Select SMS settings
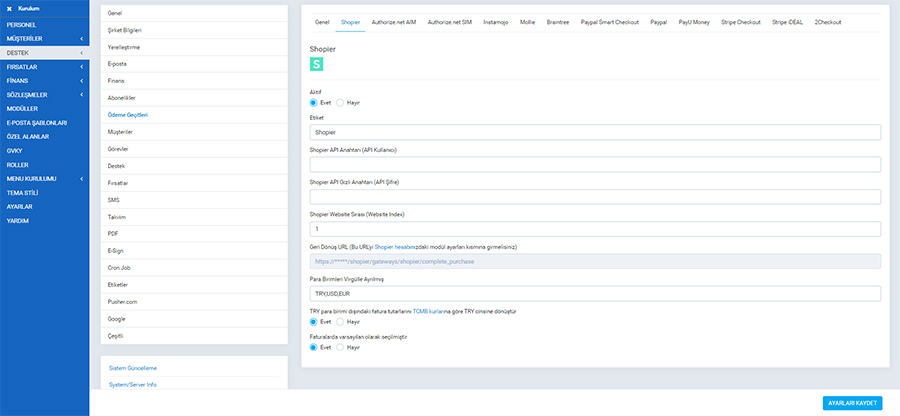This screenshot has height=416, width=900. pos(194,200)
